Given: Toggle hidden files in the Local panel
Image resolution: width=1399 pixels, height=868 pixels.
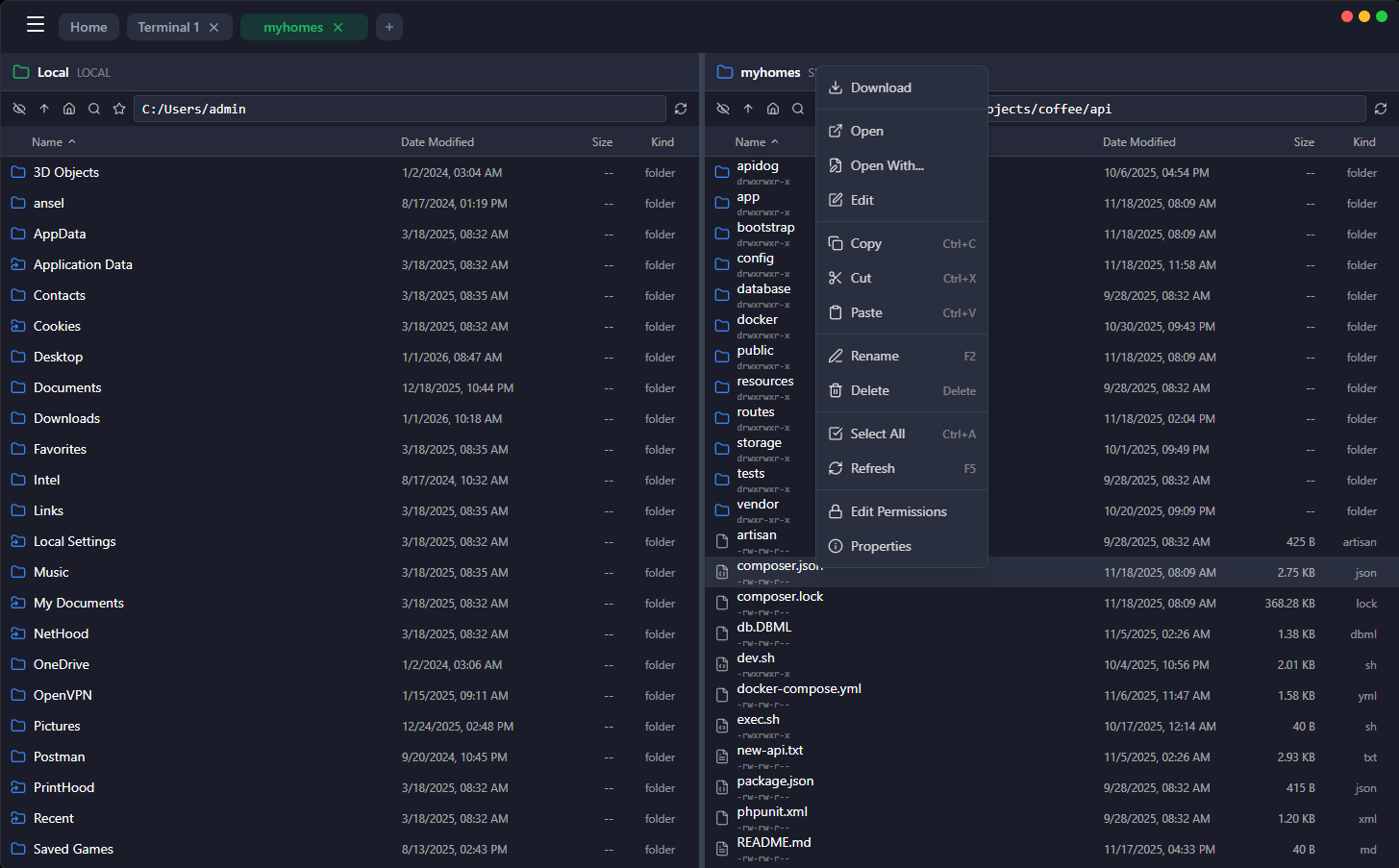Looking at the screenshot, I should click(x=18, y=109).
